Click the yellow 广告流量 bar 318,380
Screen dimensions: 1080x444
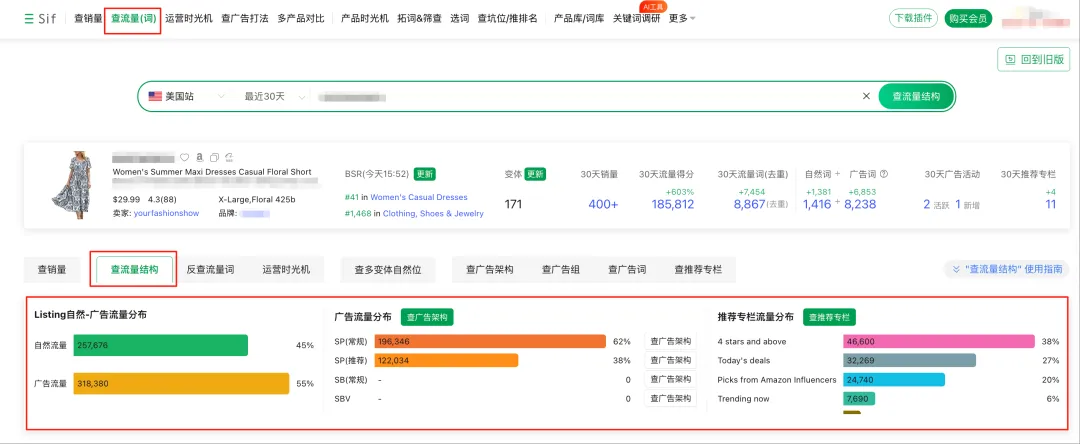(181, 383)
